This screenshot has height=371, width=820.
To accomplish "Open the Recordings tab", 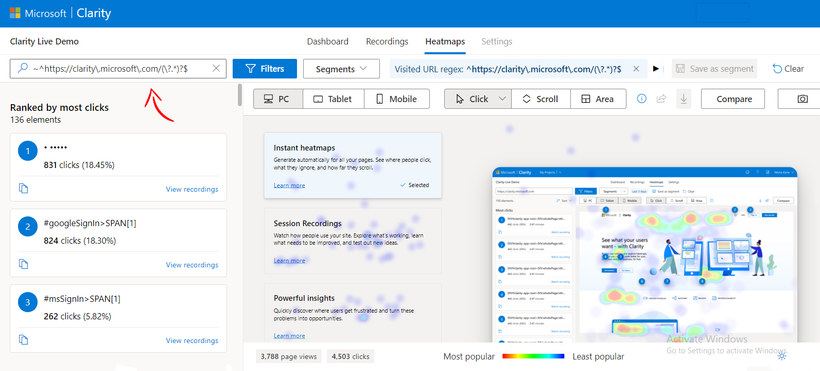I will pyautogui.click(x=387, y=41).
